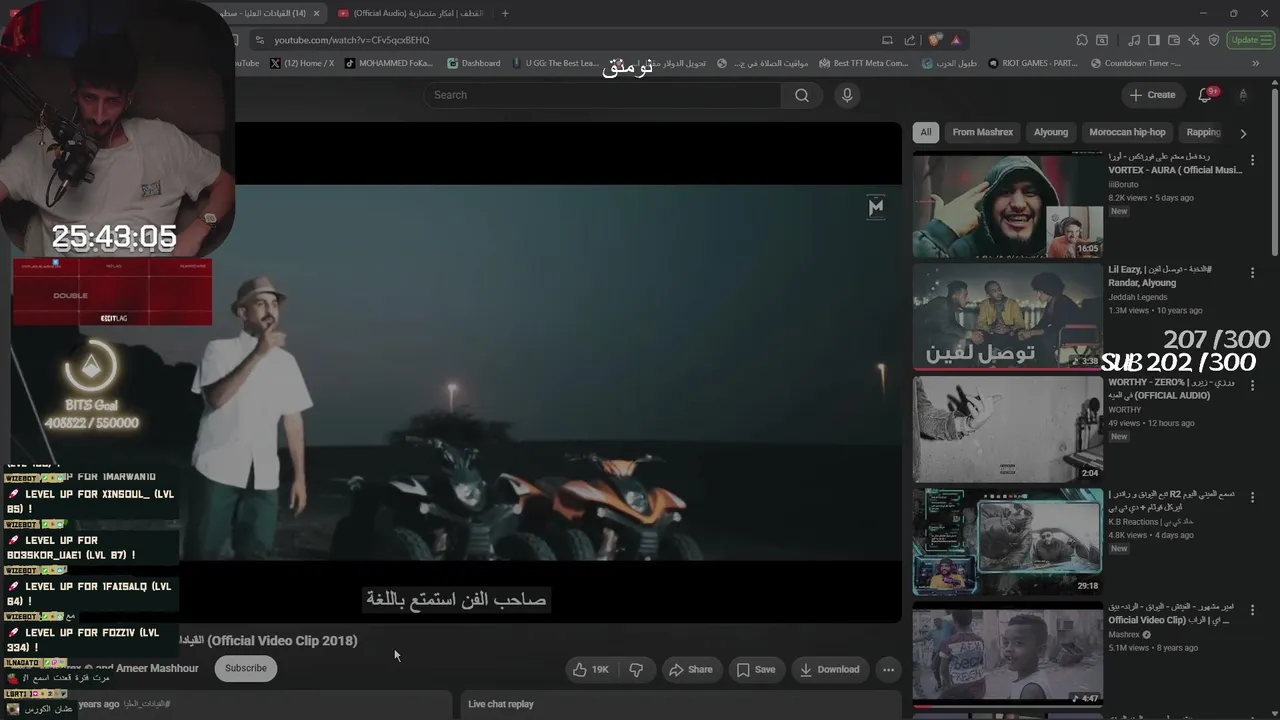This screenshot has width=1280, height=720.
Task: Select the Alyoung filter chip
Action: point(1051,132)
